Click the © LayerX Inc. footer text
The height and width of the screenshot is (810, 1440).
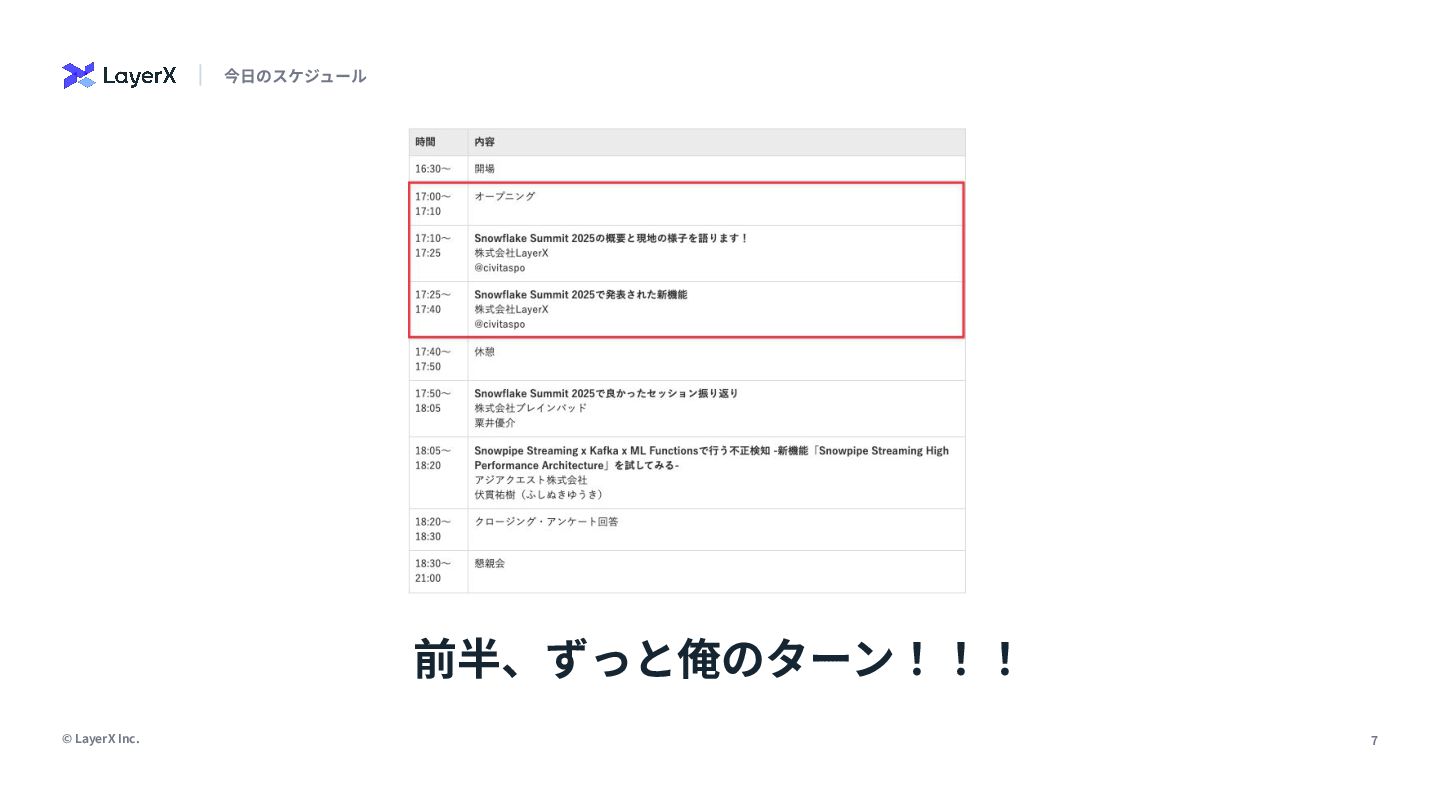[101, 739]
